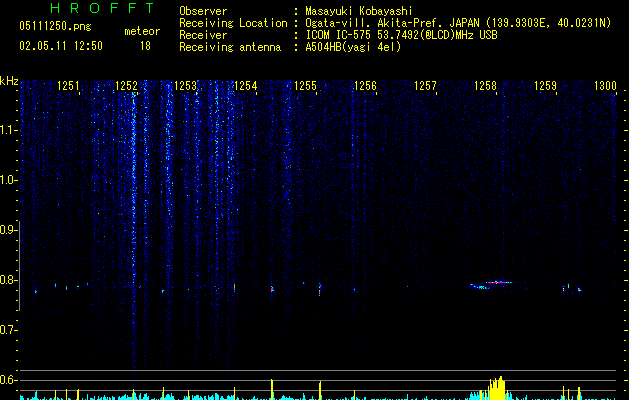
Task: Click the 0.9 kHz frequency label
Action: (8, 230)
